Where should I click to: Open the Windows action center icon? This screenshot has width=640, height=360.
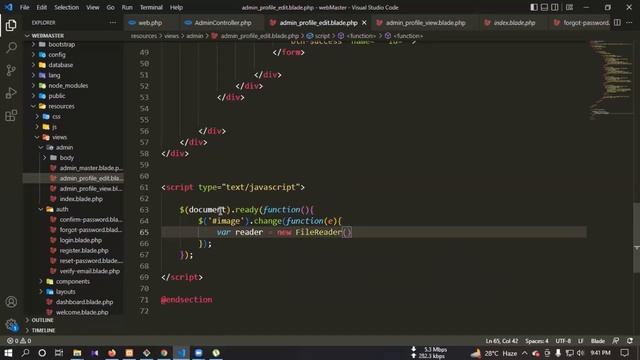click(x=624, y=353)
